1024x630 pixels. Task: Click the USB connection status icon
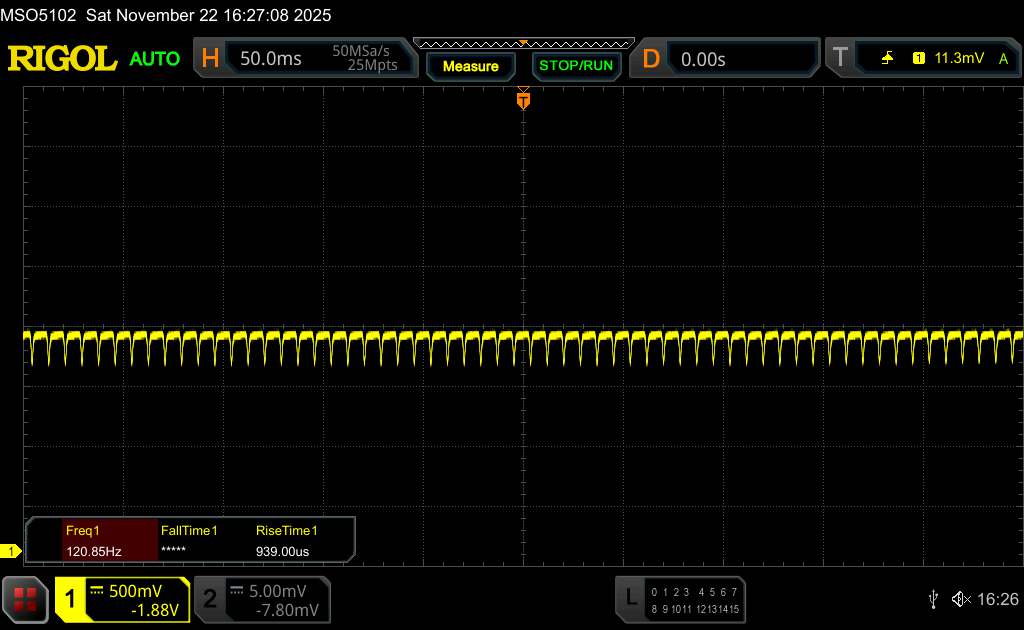(933, 598)
